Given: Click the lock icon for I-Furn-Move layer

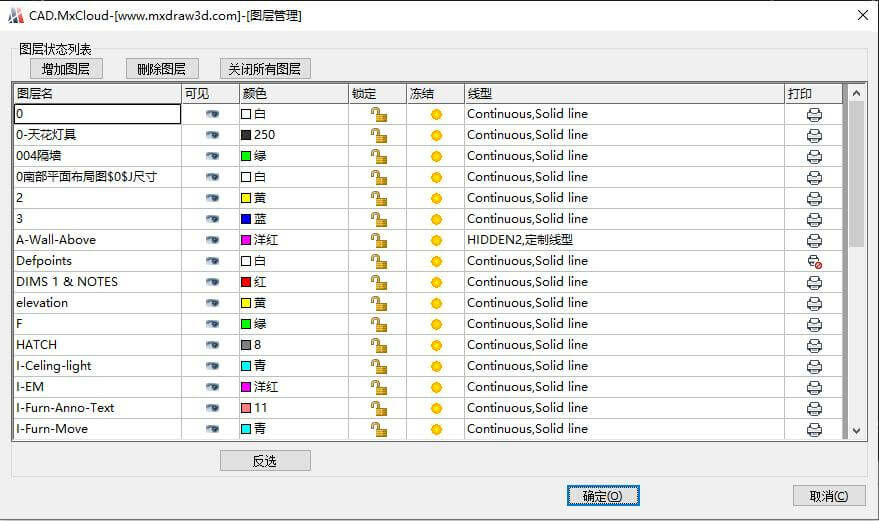Looking at the screenshot, I should pyautogui.click(x=378, y=429).
